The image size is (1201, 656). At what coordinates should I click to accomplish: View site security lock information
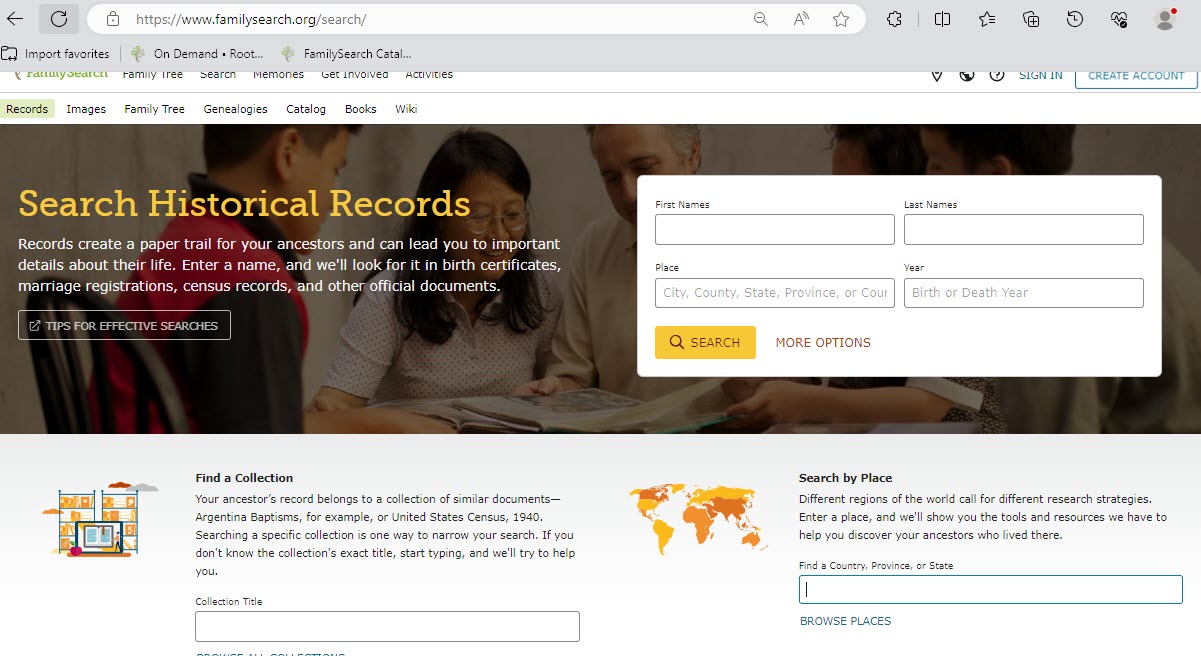112,19
